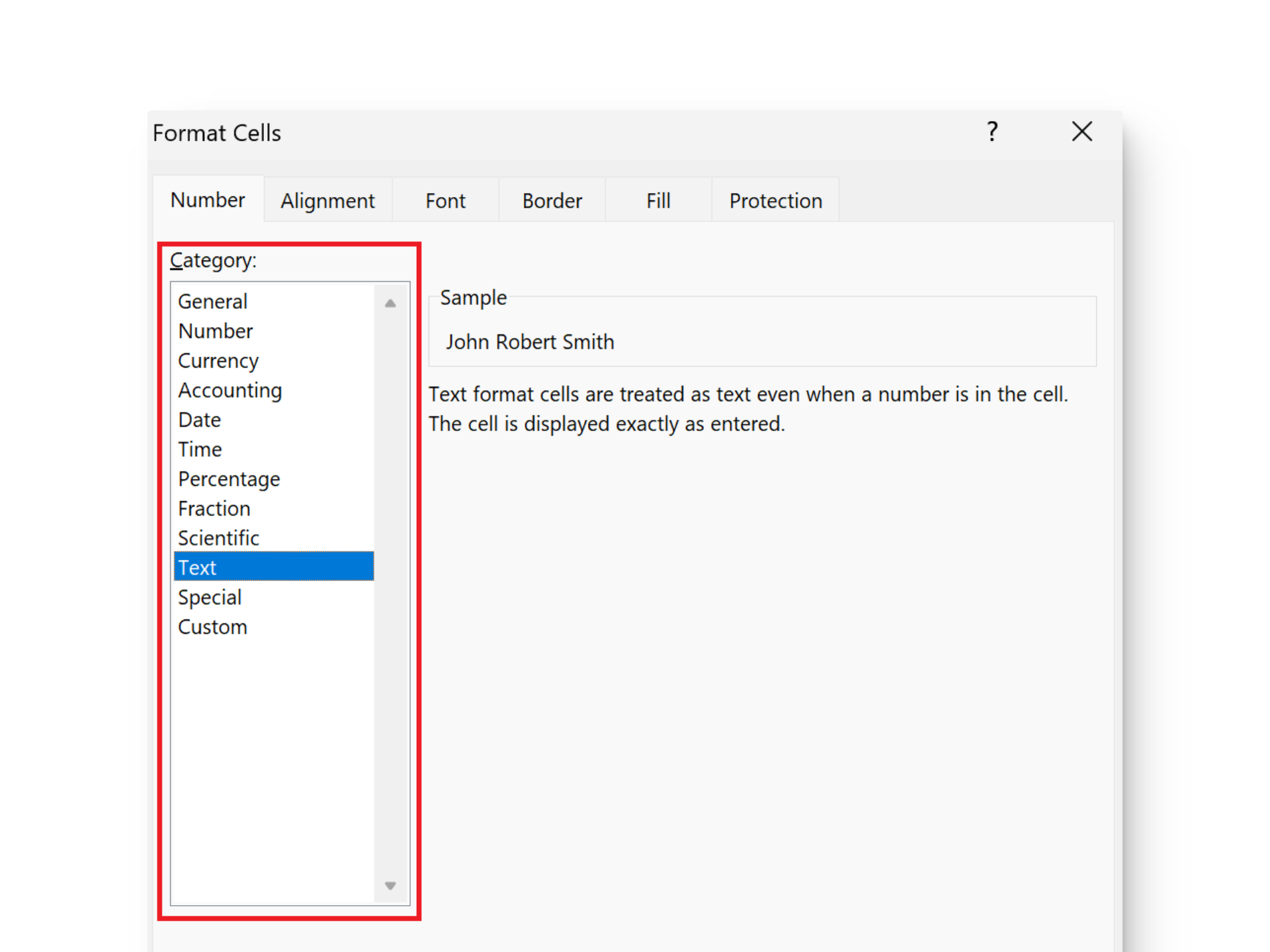Select the Custom category
The width and height of the screenshot is (1270, 952).
213,628
